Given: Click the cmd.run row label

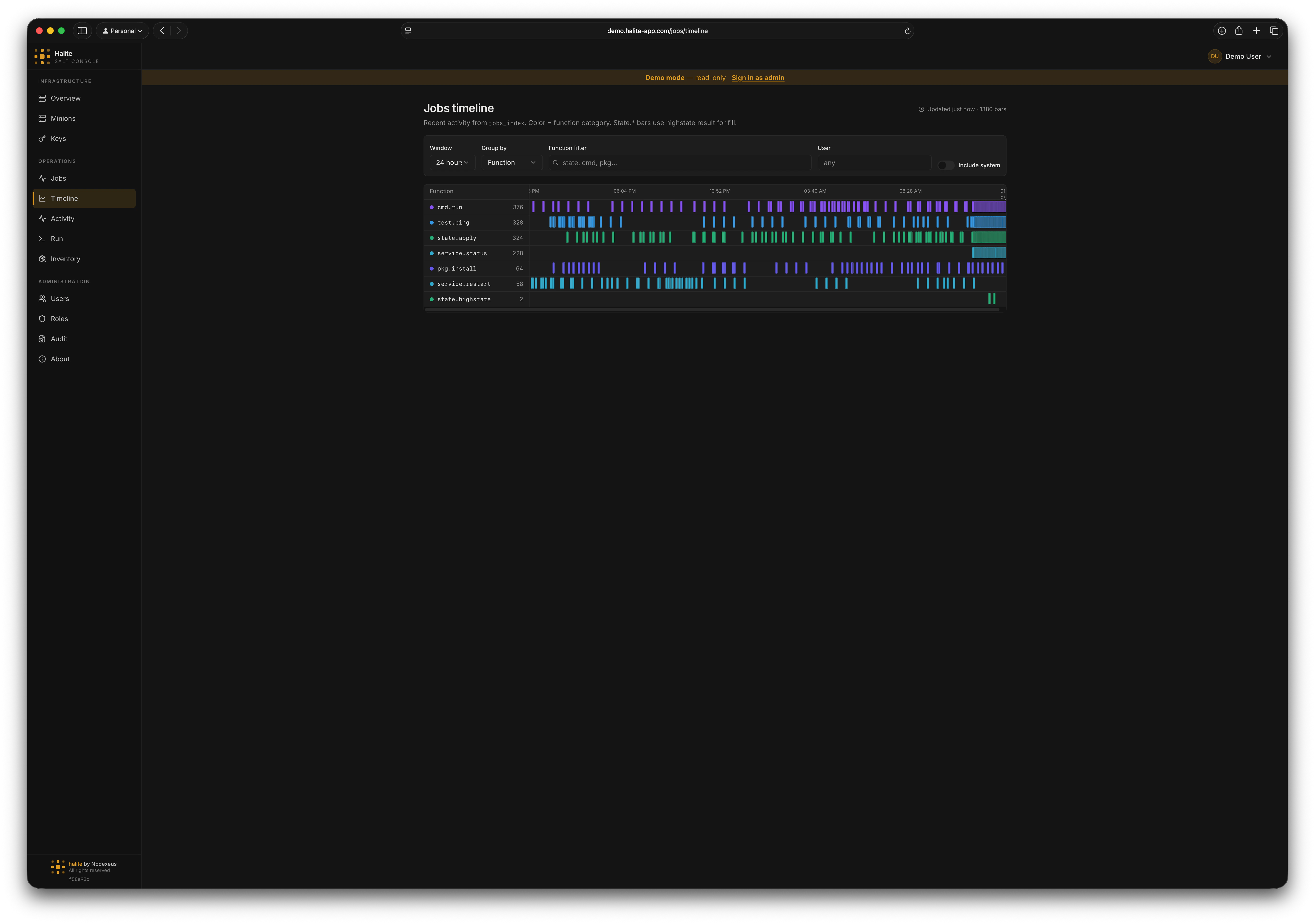Looking at the screenshot, I should (x=450, y=207).
